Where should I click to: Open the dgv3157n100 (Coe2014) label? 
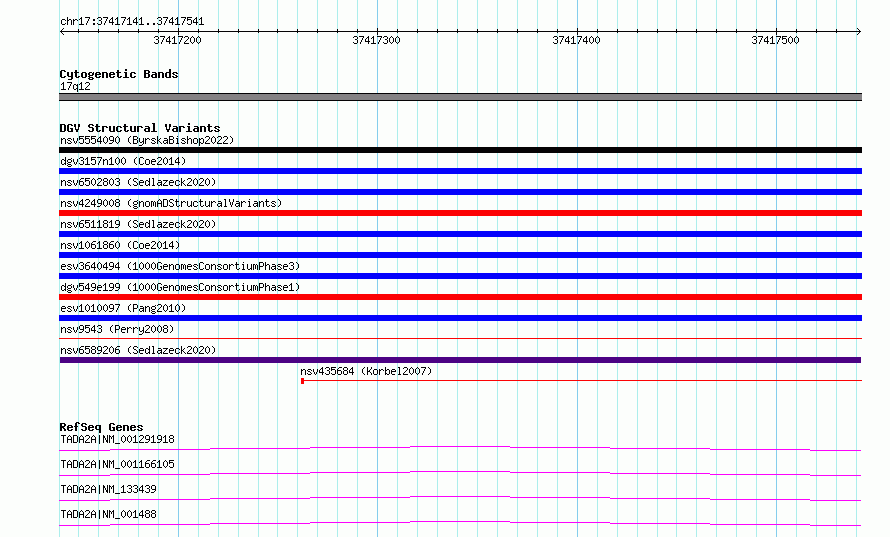123,161
